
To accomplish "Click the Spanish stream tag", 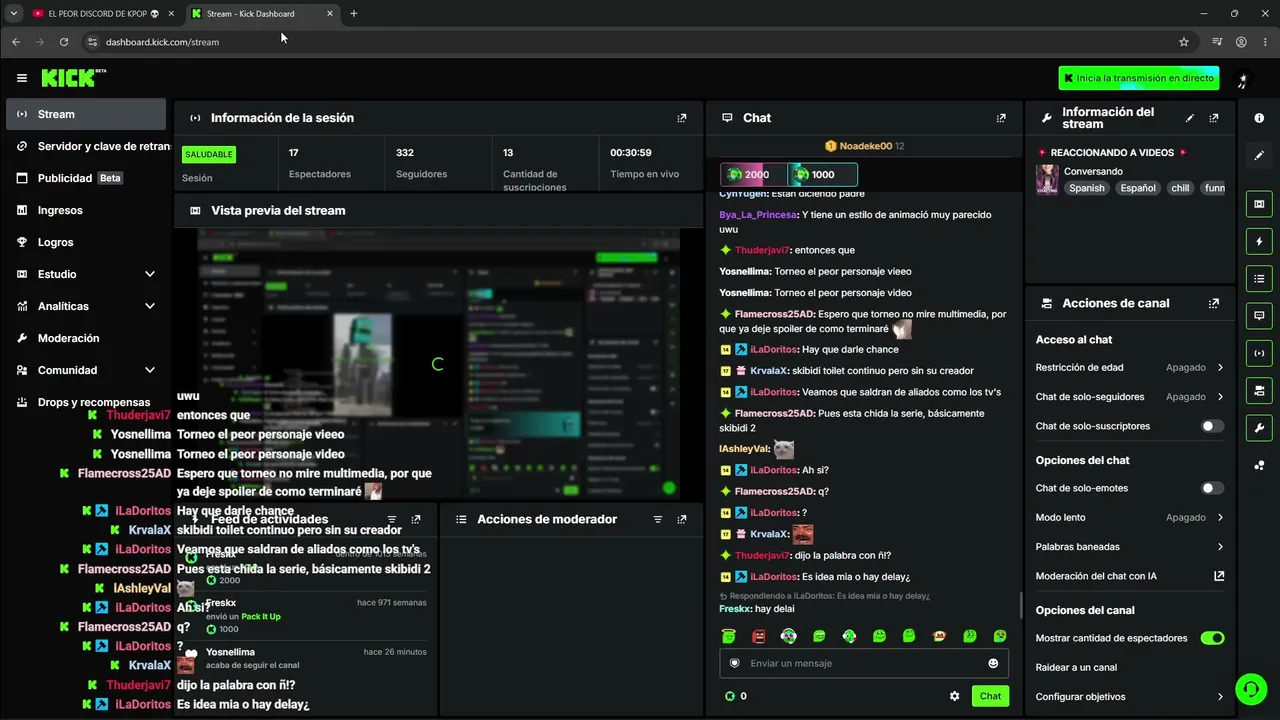I will (x=1086, y=188).
